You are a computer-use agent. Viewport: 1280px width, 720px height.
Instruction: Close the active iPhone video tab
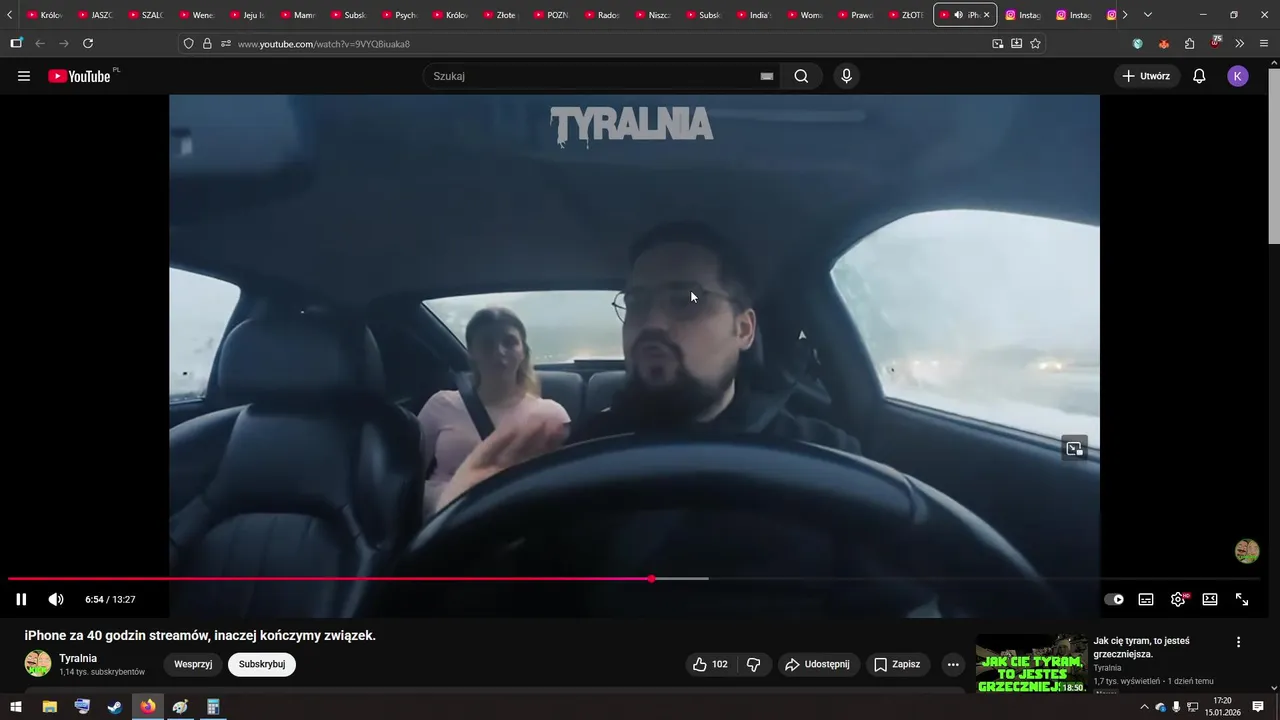click(986, 15)
